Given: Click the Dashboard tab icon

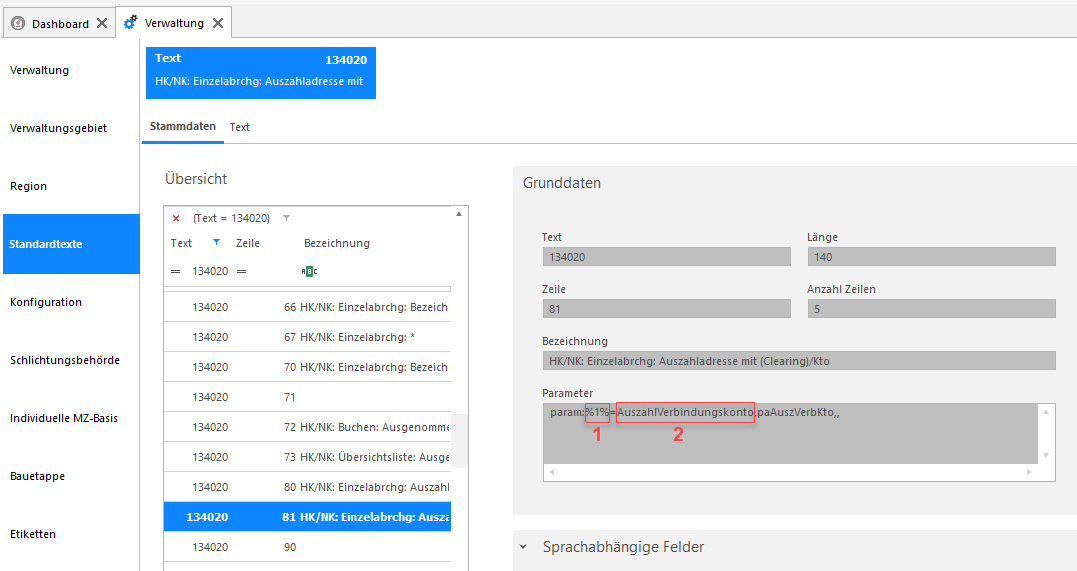Looking at the screenshot, I should pyautogui.click(x=18, y=23).
